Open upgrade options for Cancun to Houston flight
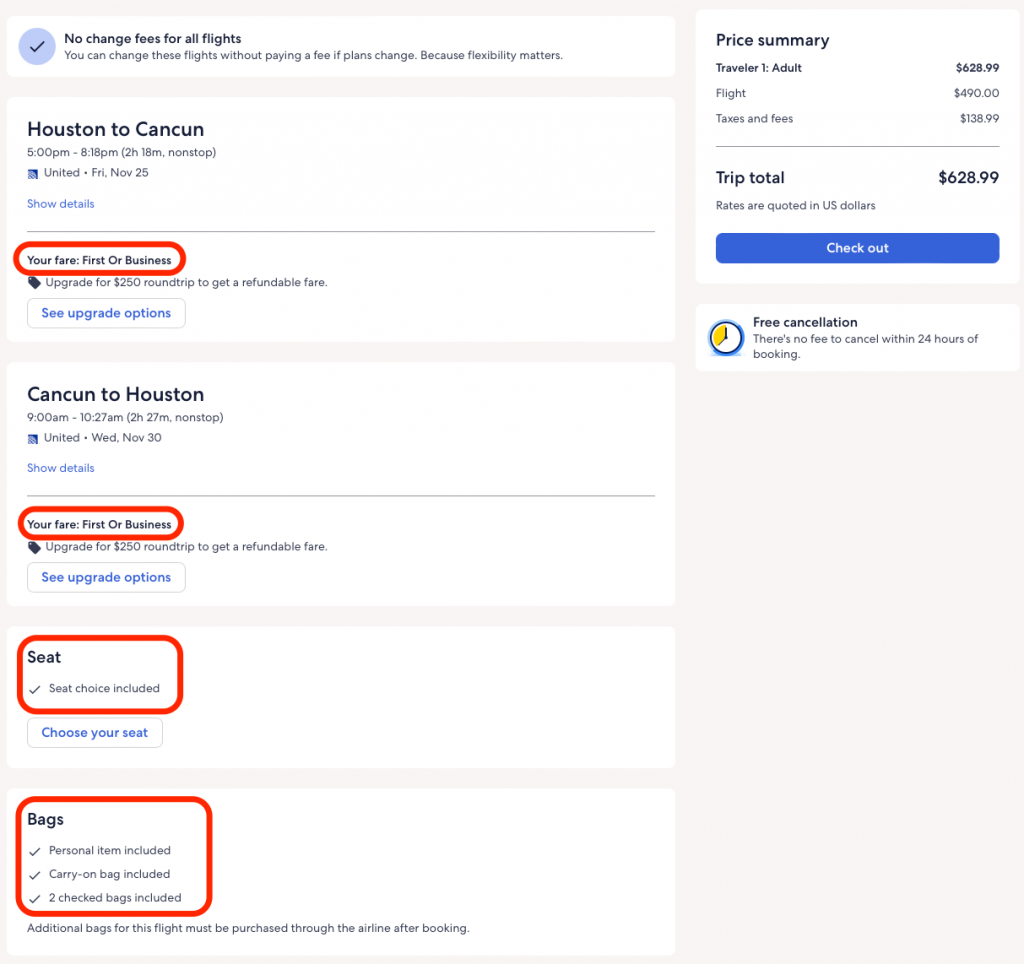This screenshot has height=964, width=1024. [x=106, y=577]
